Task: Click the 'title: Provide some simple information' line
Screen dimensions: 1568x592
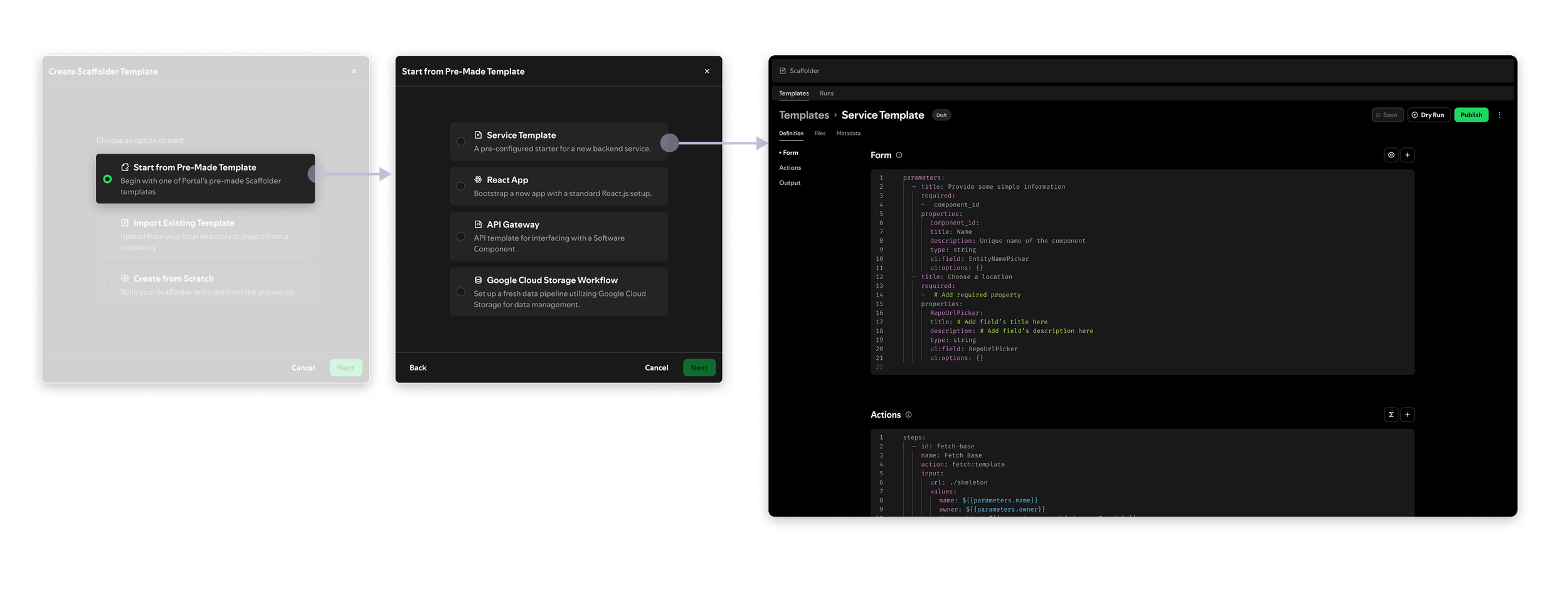Action: 993,187
